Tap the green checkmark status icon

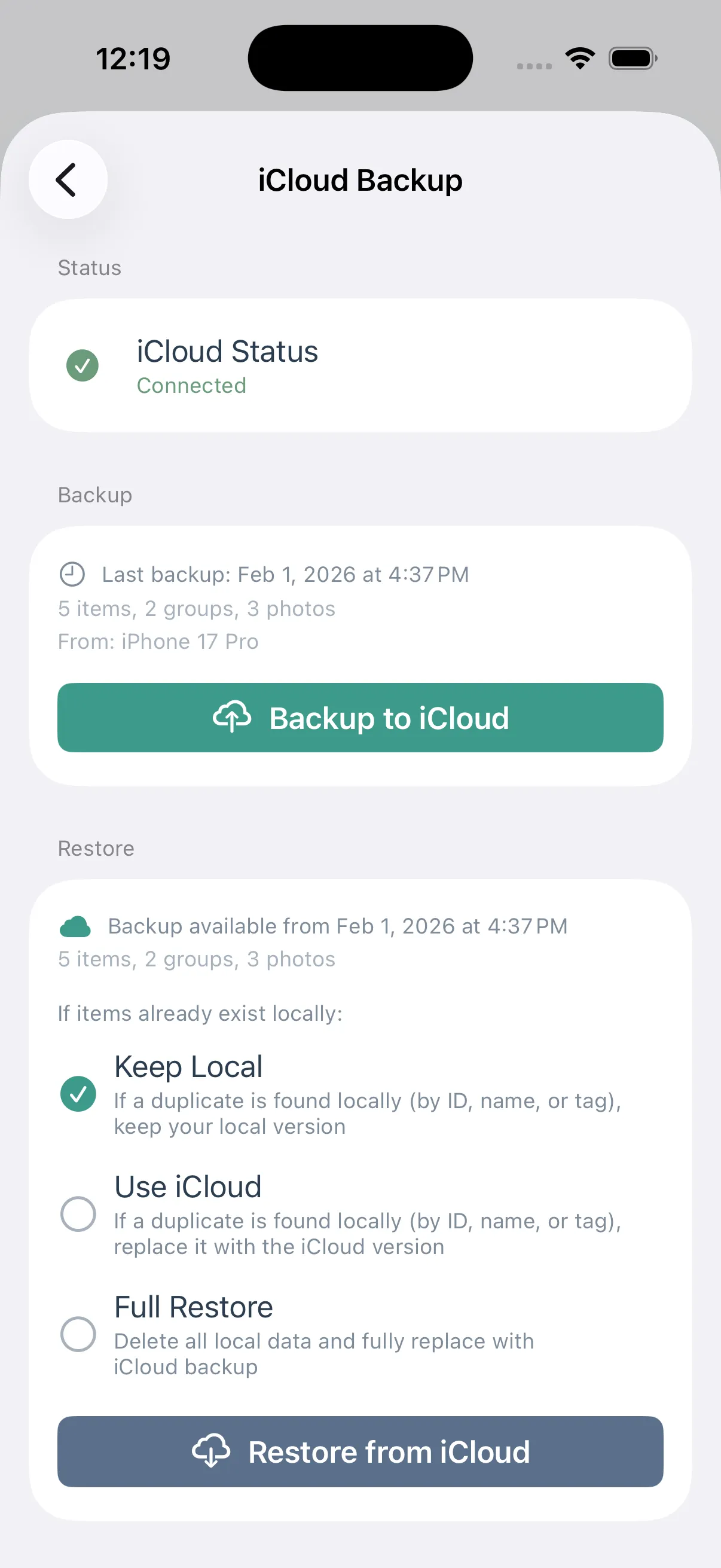click(x=83, y=365)
